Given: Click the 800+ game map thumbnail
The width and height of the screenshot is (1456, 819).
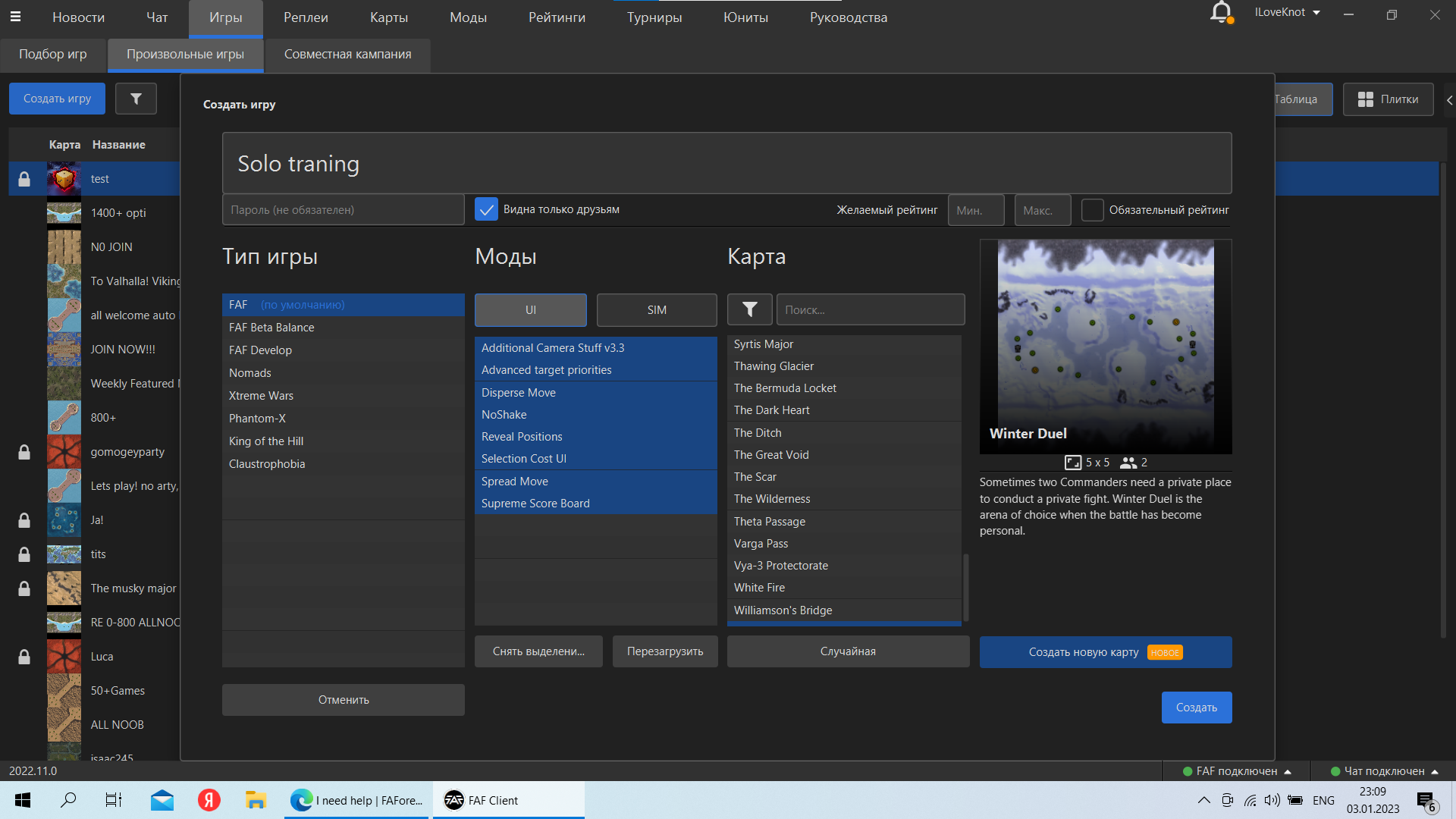Looking at the screenshot, I should [x=64, y=418].
